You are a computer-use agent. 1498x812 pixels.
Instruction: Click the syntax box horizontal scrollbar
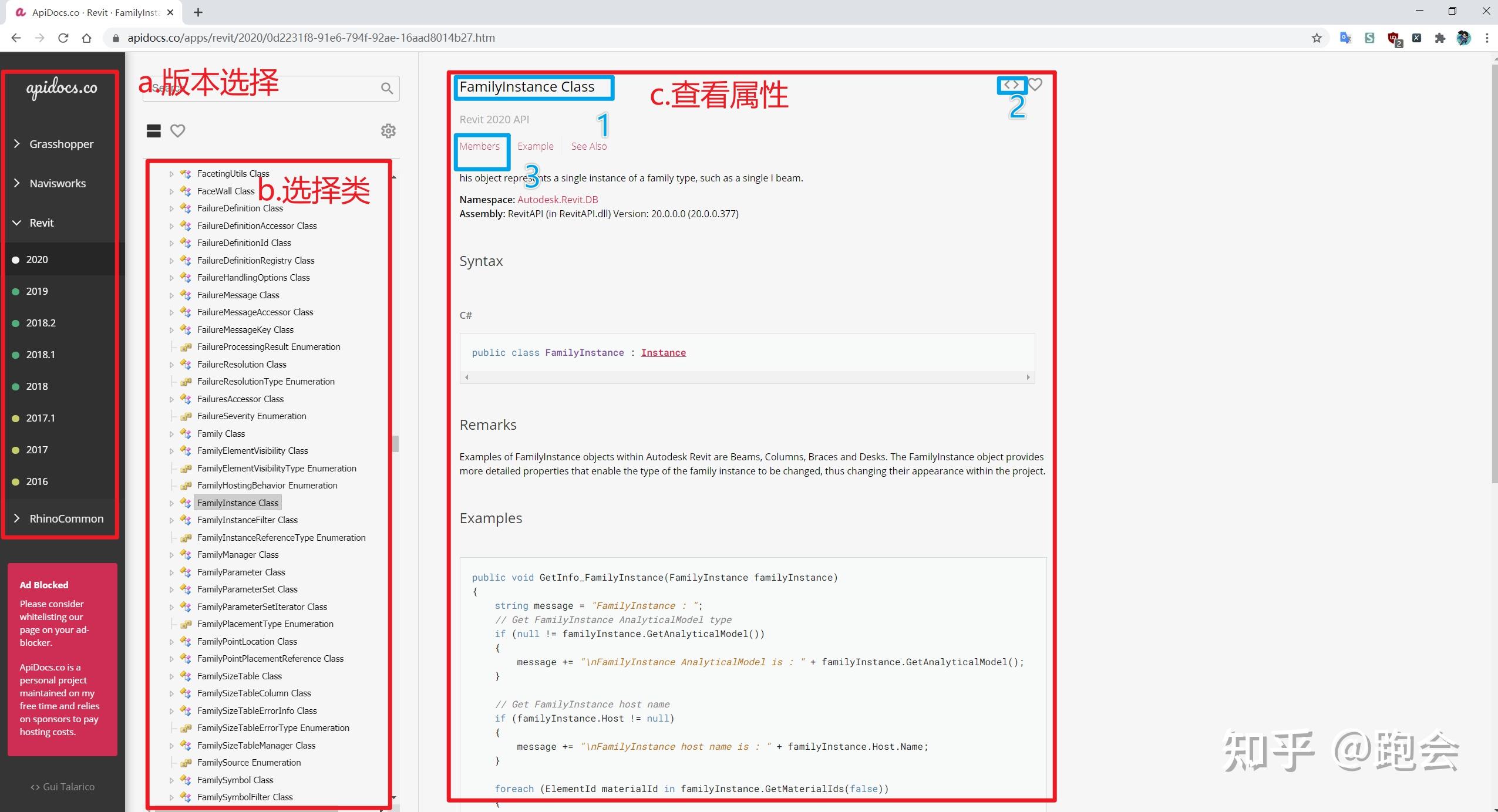[747, 377]
